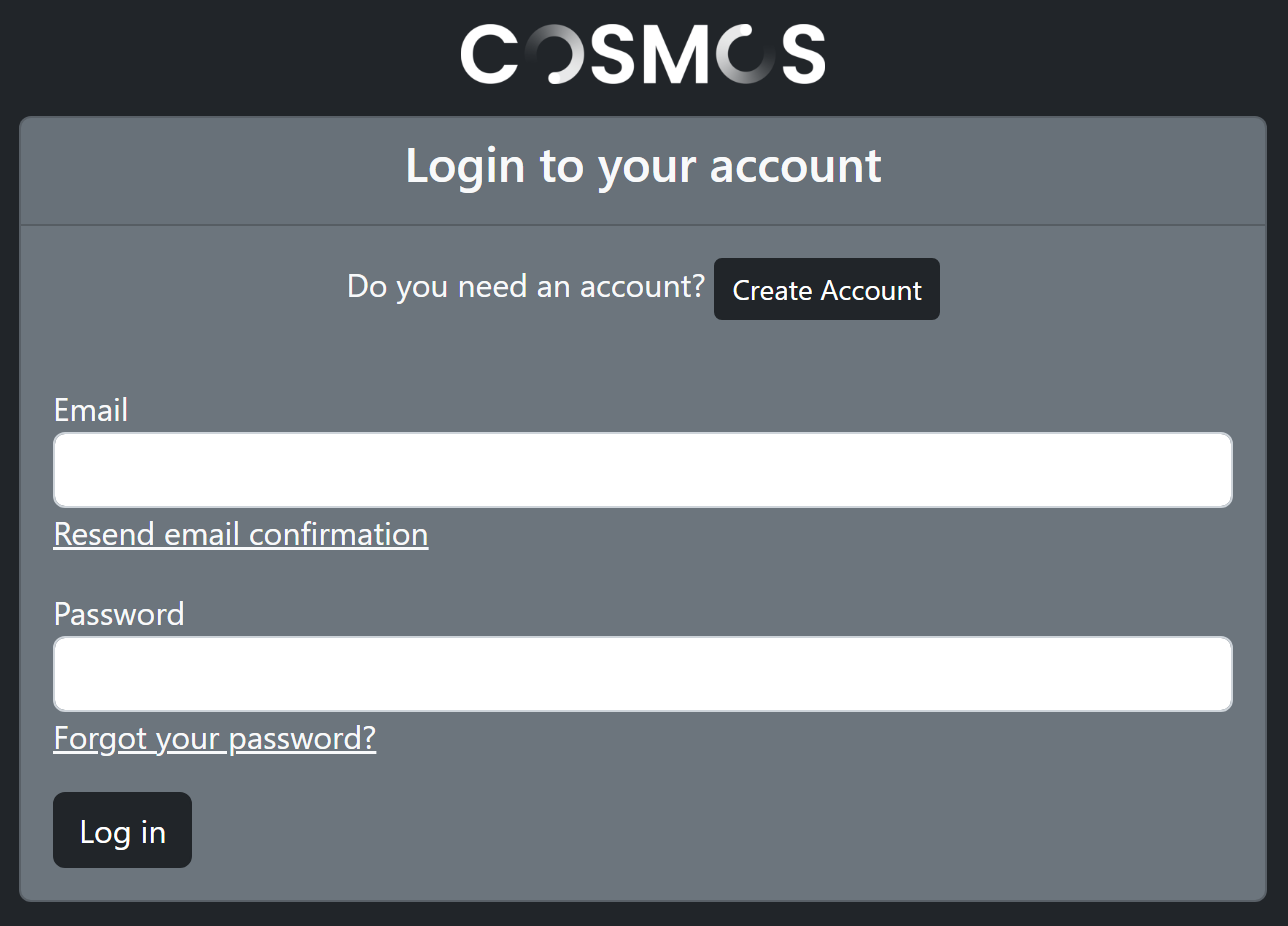Focus the Password input field
Viewport: 1288px width, 926px height.
[x=643, y=674]
